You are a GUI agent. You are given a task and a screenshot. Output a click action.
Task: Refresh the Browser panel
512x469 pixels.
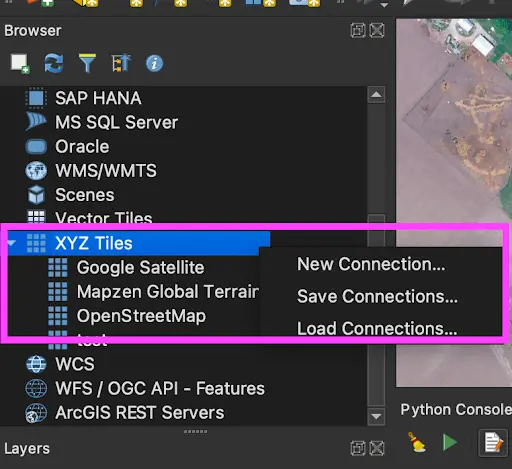coord(54,63)
